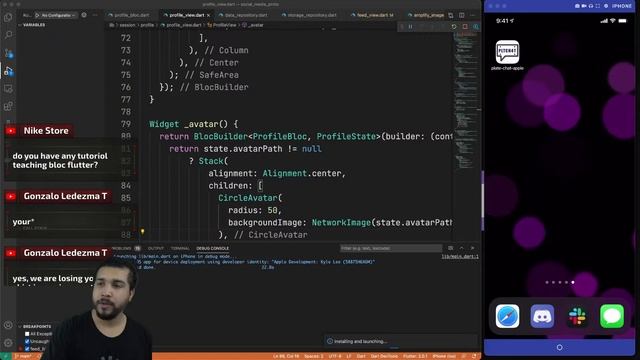Open Safari in the iPhone dock

point(507,316)
